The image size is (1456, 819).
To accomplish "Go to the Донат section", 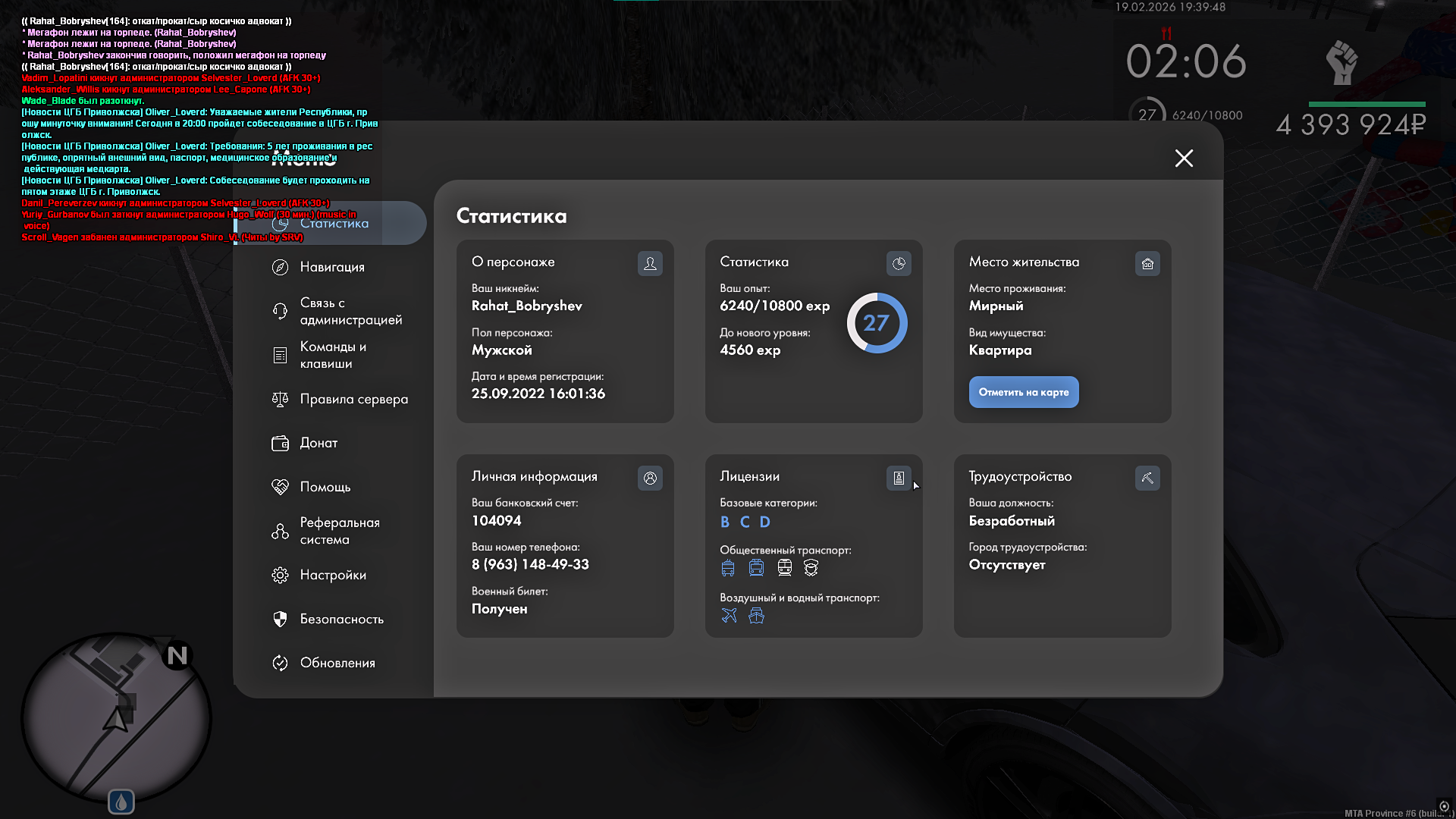I will pyautogui.click(x=318, y=443).
